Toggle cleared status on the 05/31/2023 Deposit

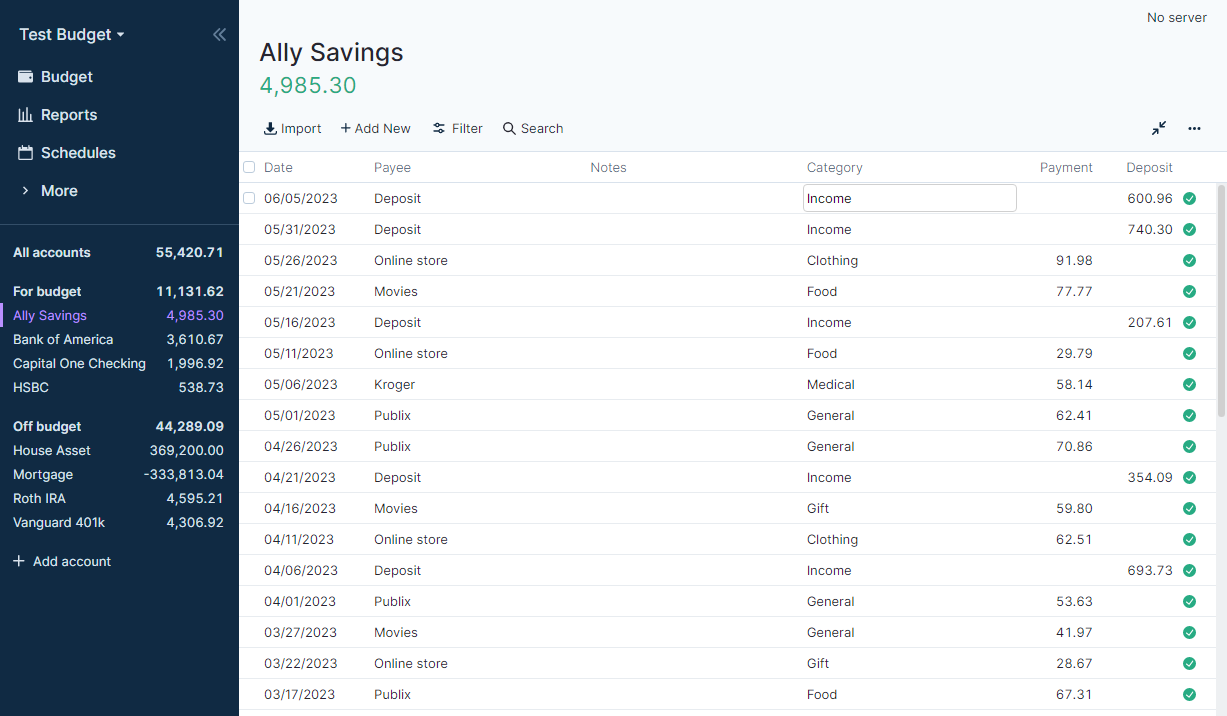pyautogui.click(x=1189, y=229)
